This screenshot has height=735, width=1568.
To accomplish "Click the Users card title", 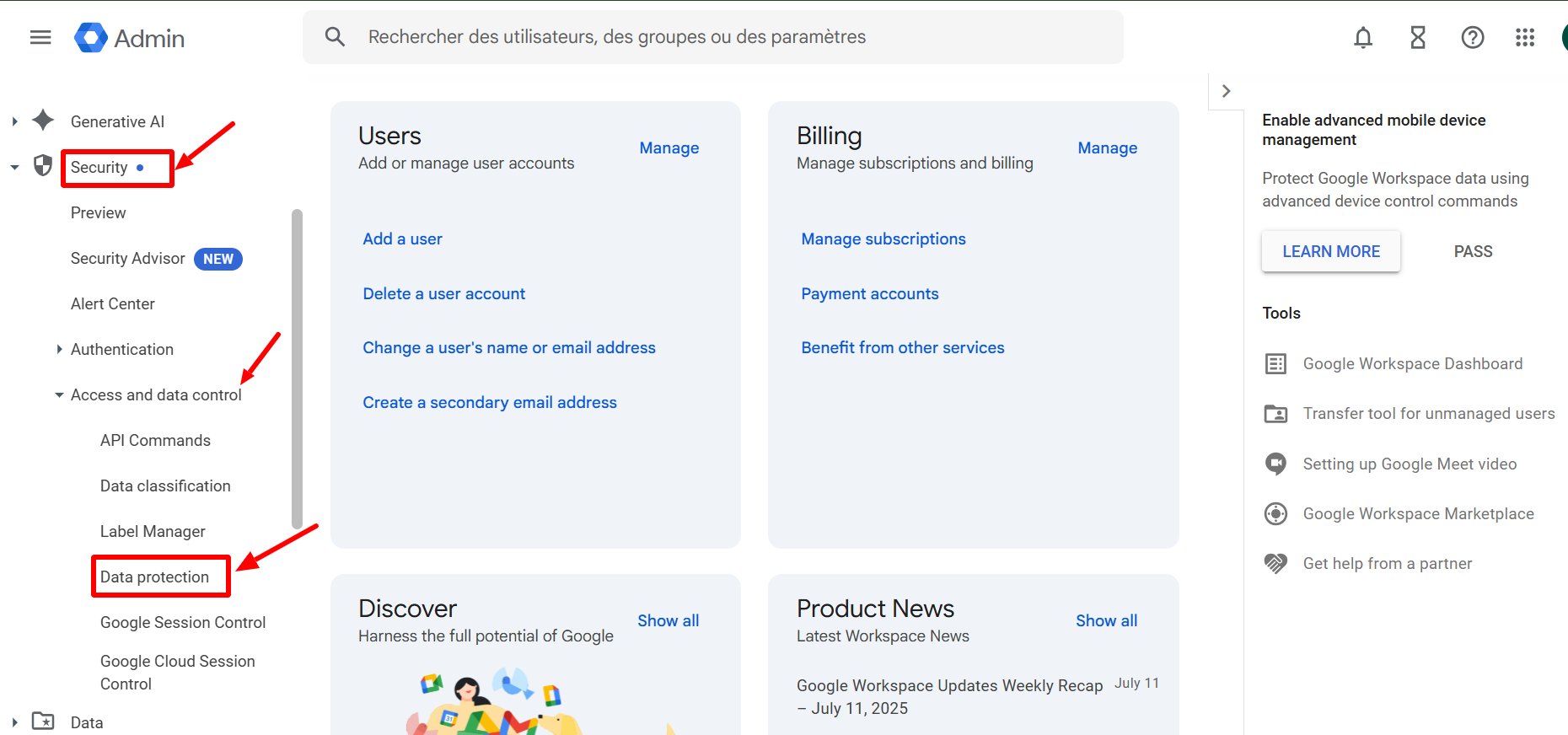I will (x=389, y=136).
